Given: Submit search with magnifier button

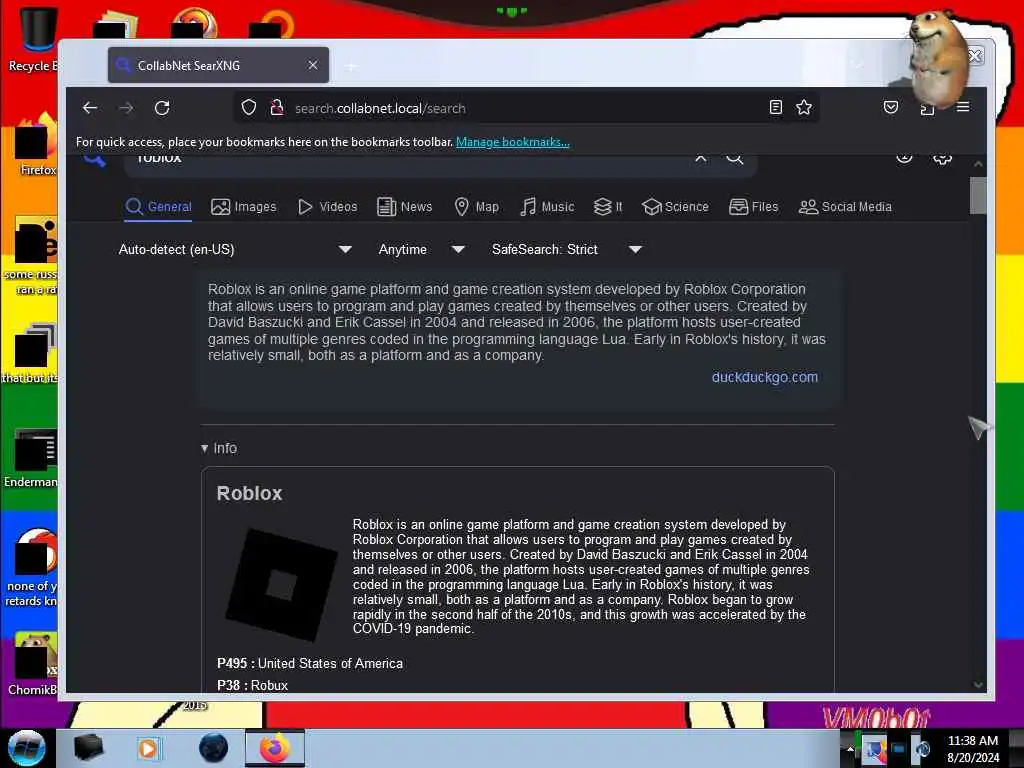Looking at the screenshot, I should [735, 158].
